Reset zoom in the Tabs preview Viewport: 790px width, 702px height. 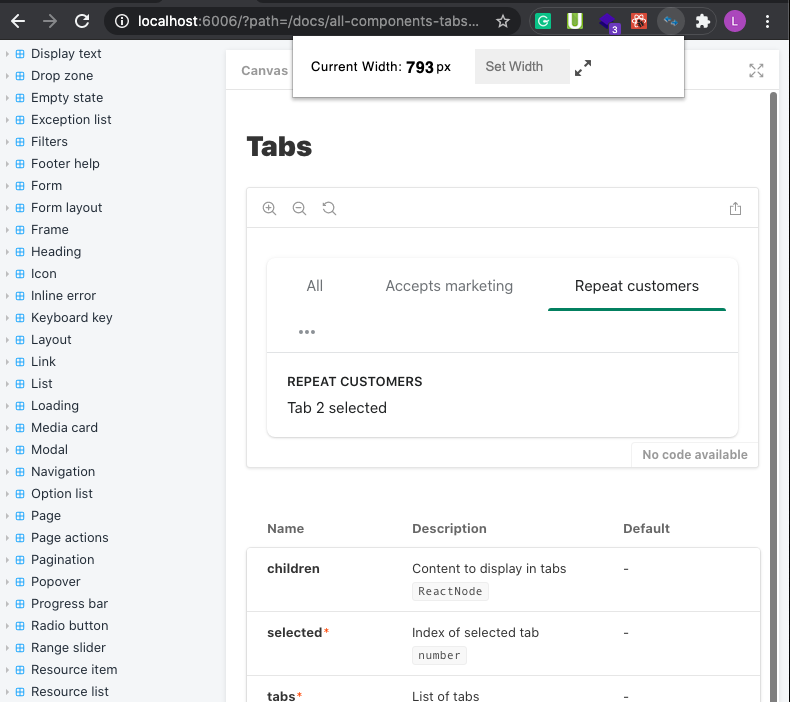329,208
